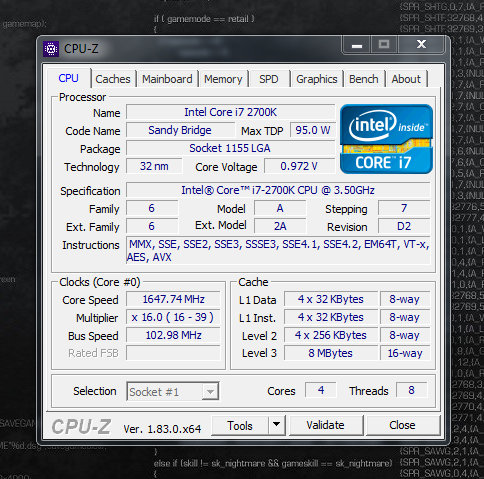
Task: Switch to the Mainboard tab
Action: tap(167, 79)
